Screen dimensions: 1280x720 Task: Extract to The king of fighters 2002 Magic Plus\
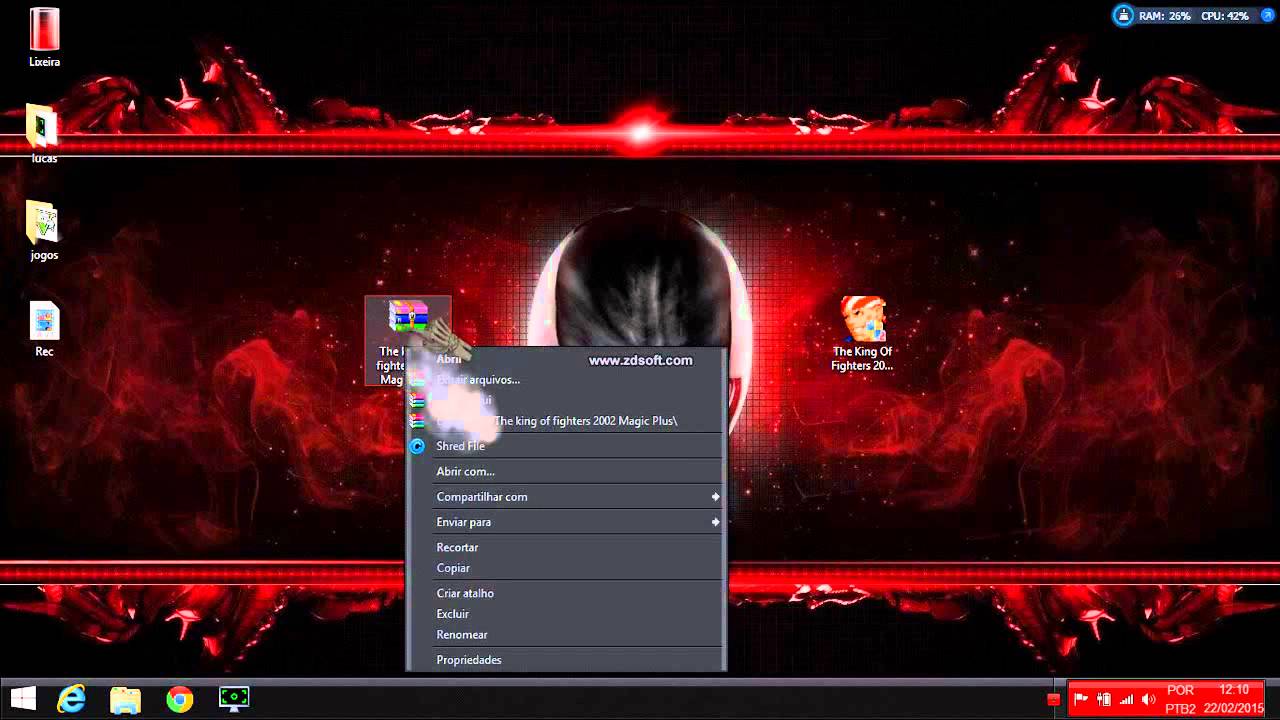tap(566, 421)
